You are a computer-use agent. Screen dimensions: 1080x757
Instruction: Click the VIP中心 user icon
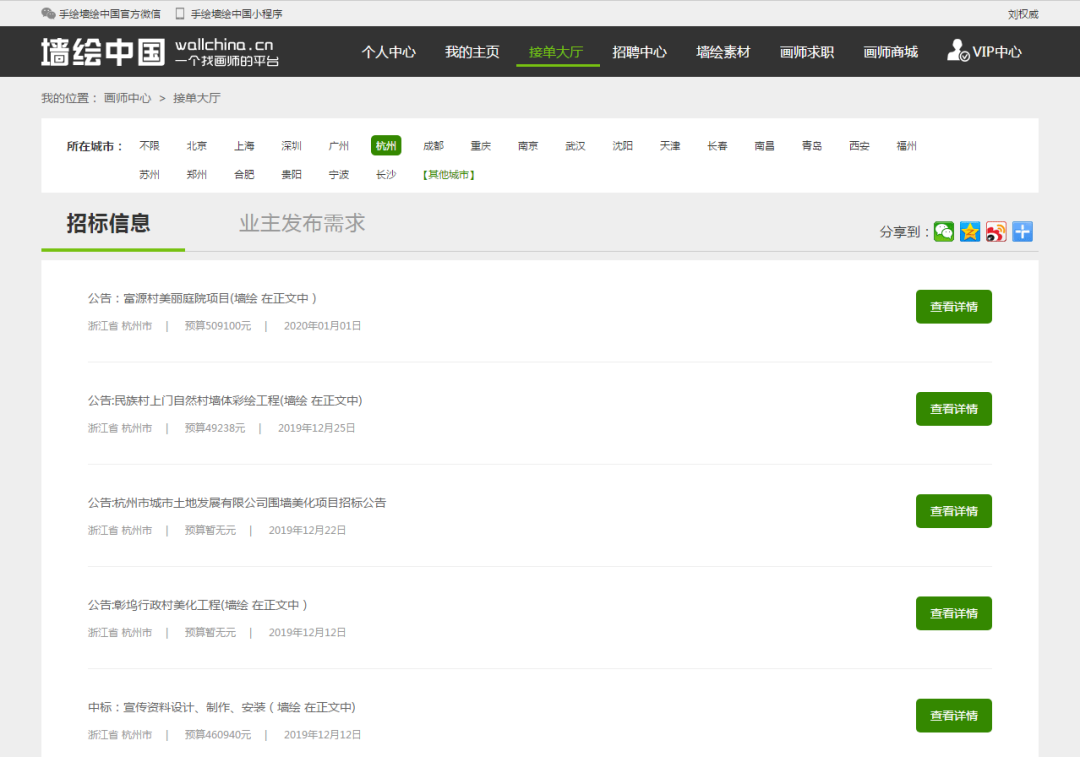[957, 51]
